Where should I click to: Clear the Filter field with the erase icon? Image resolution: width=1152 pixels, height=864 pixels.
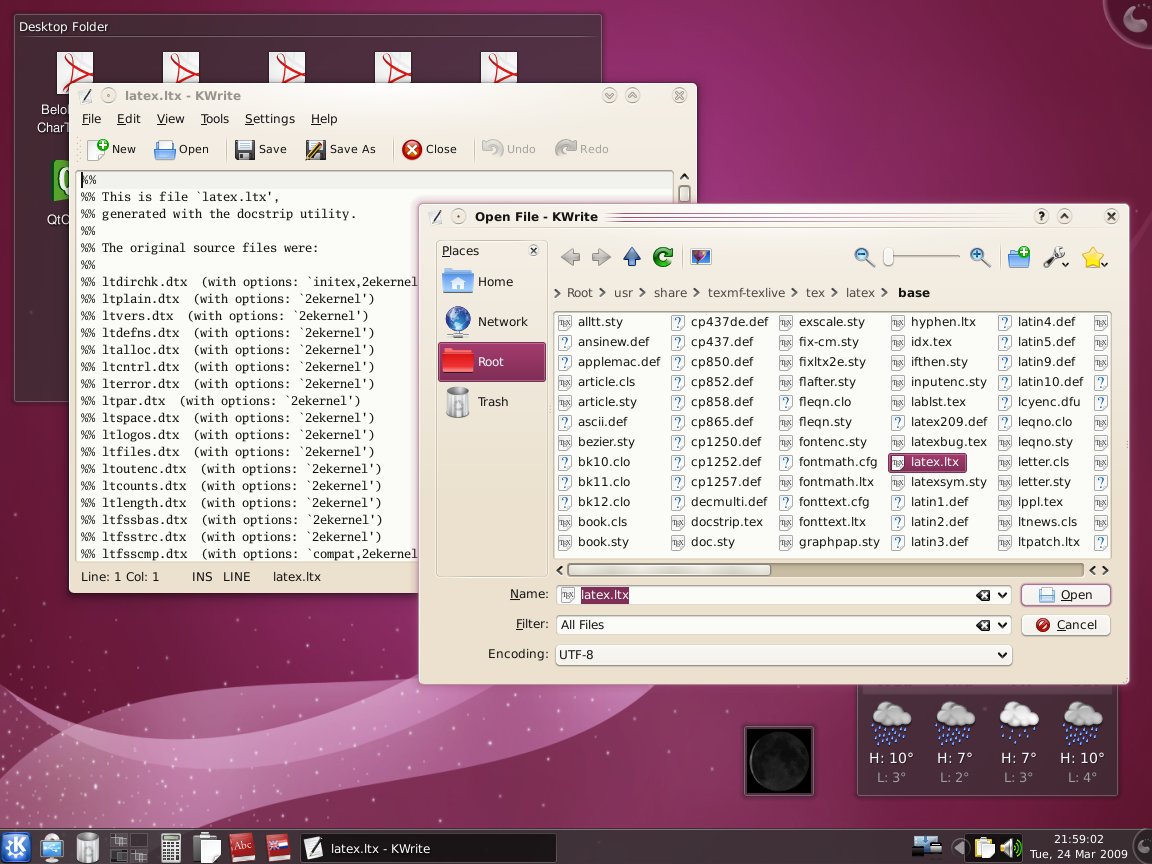[982, 625]
